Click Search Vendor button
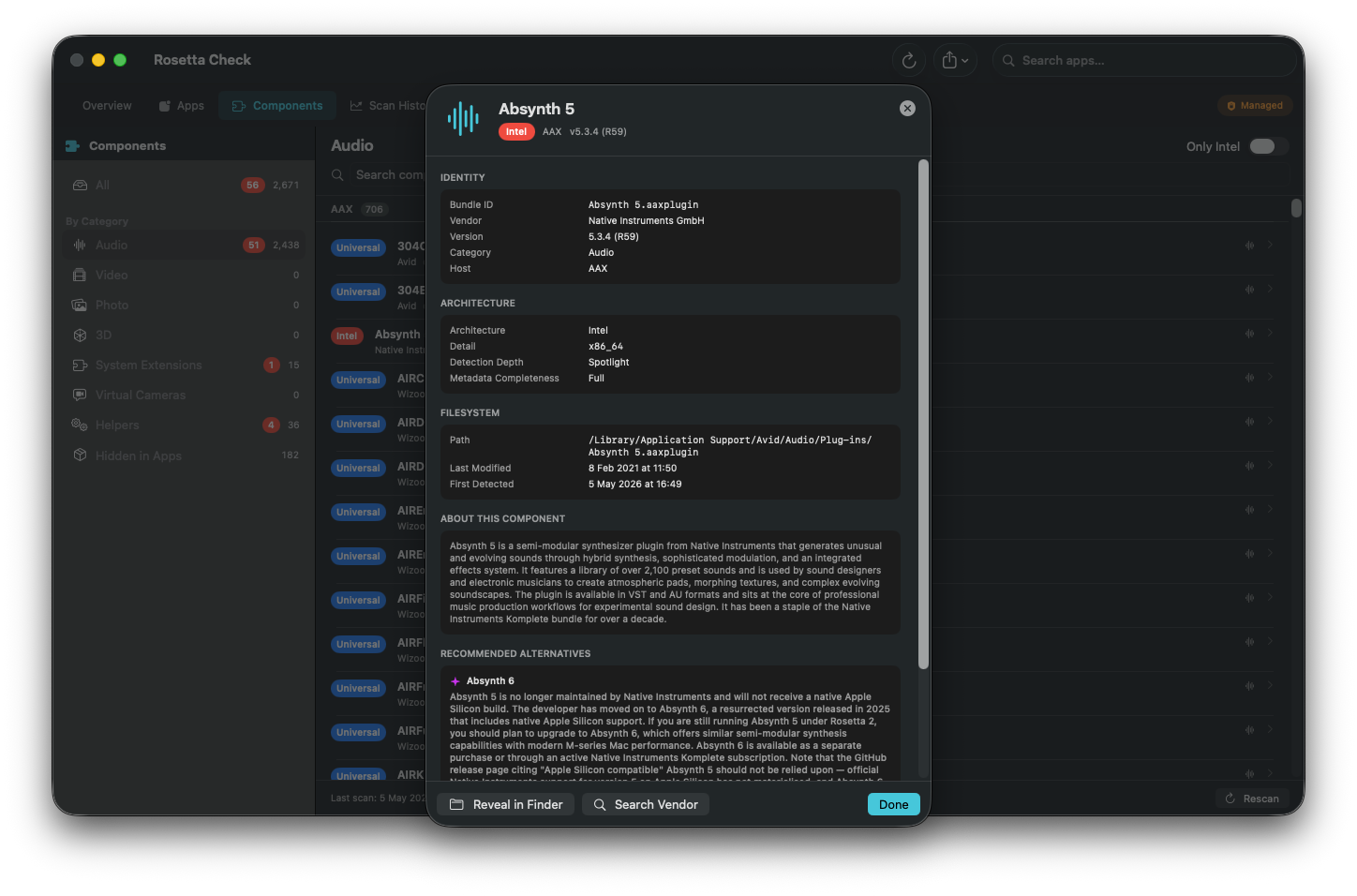The width and height of the screenshot is (1357, 896). tap(646, 805)
